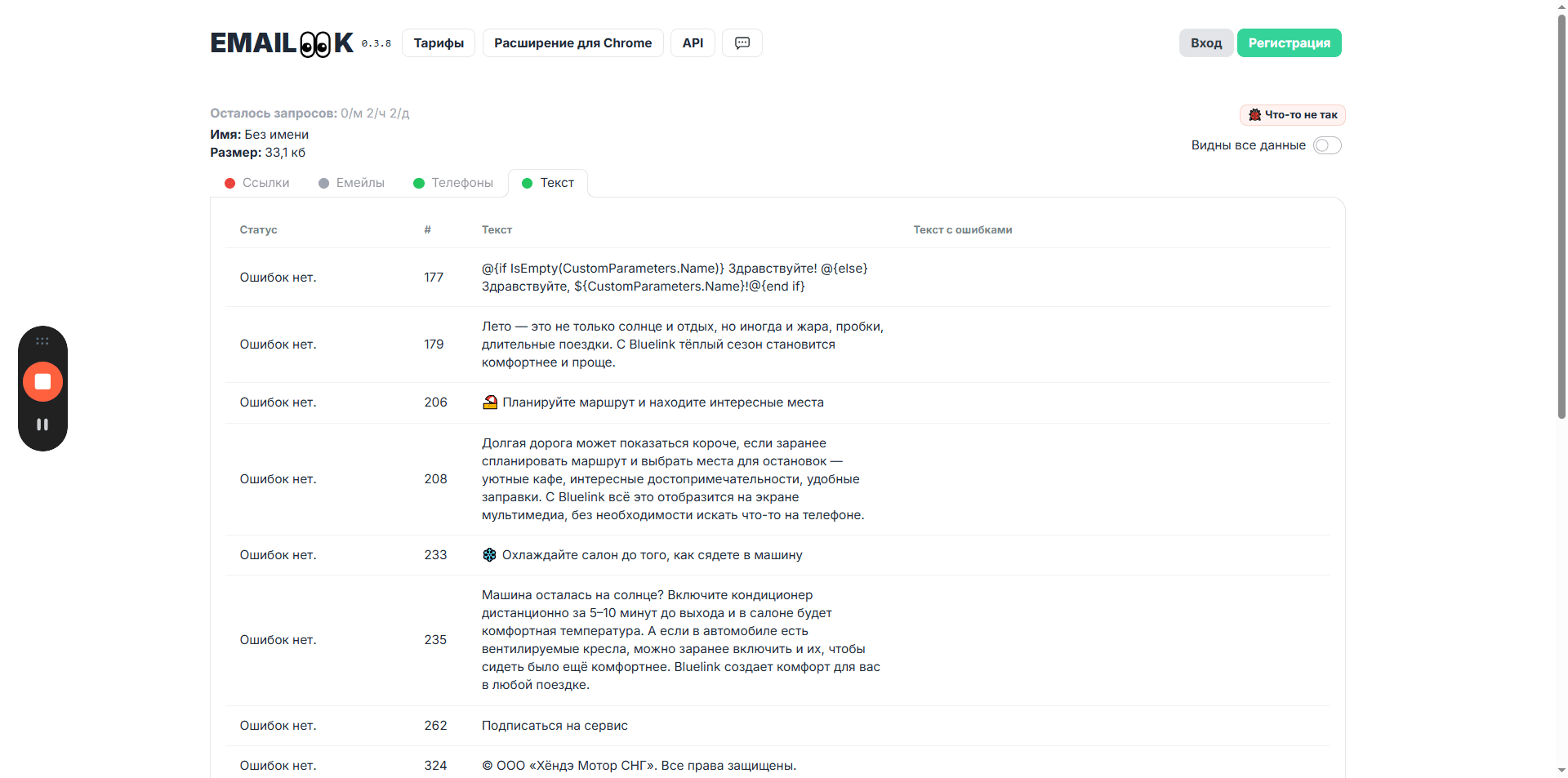
Task: Click the version number 0.3.8
Action: [376, 44]
